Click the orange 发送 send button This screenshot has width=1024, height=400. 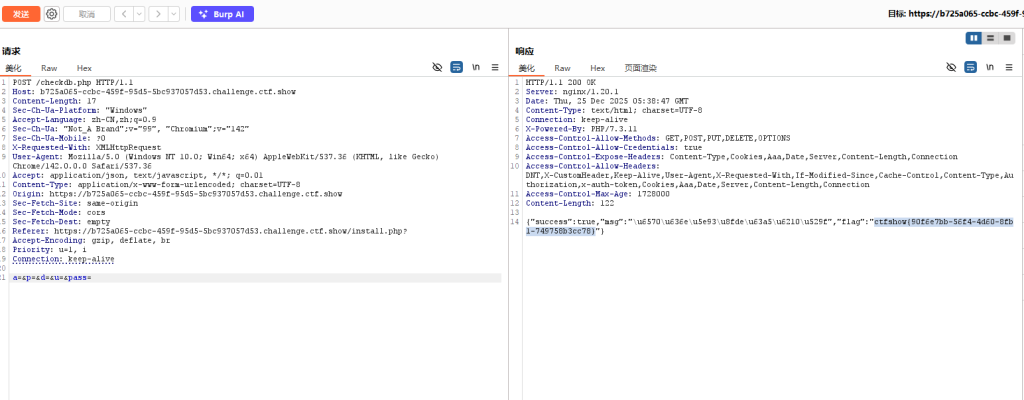pyautogui.click(x=20, y=14)
